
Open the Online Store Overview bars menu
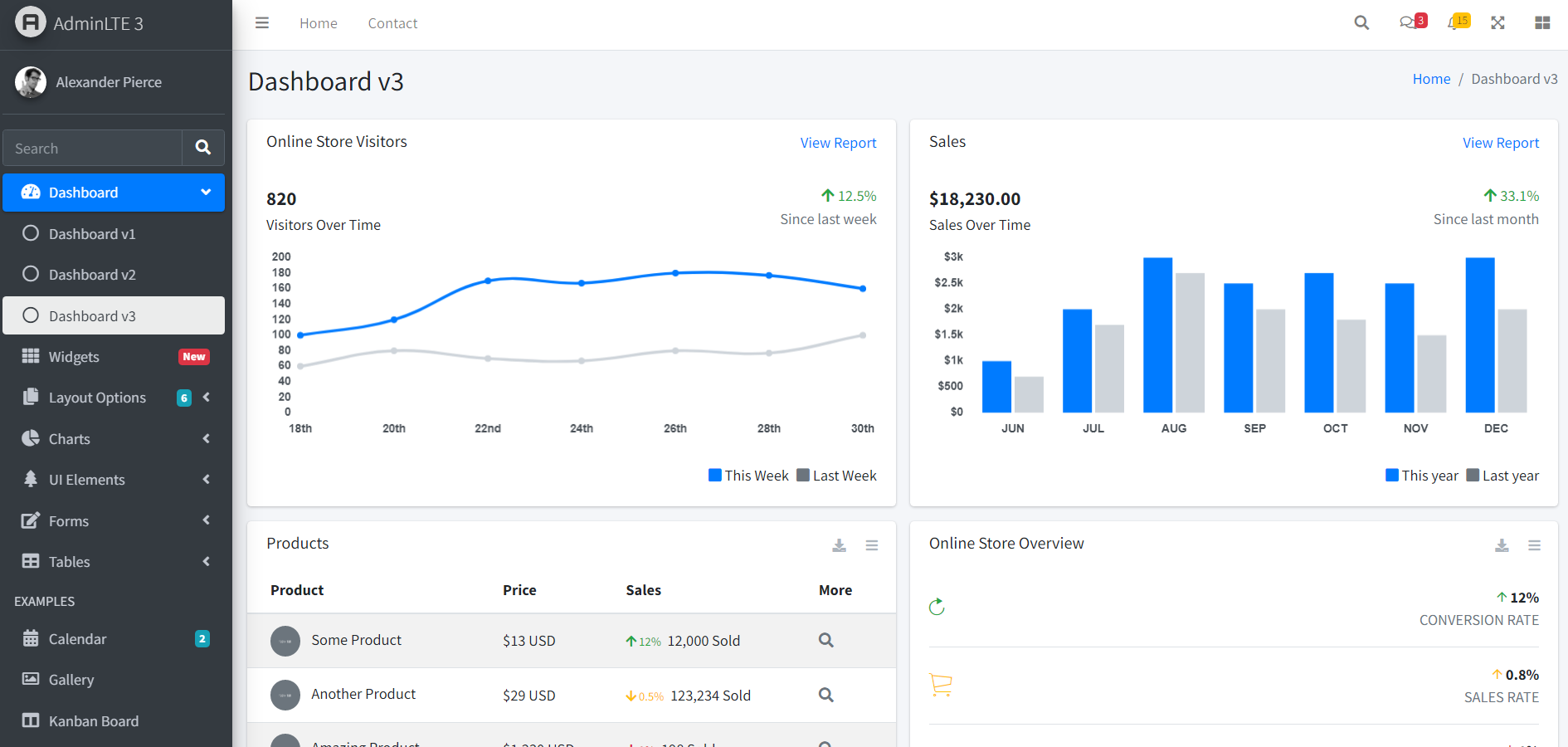(x=1534, y=545)
